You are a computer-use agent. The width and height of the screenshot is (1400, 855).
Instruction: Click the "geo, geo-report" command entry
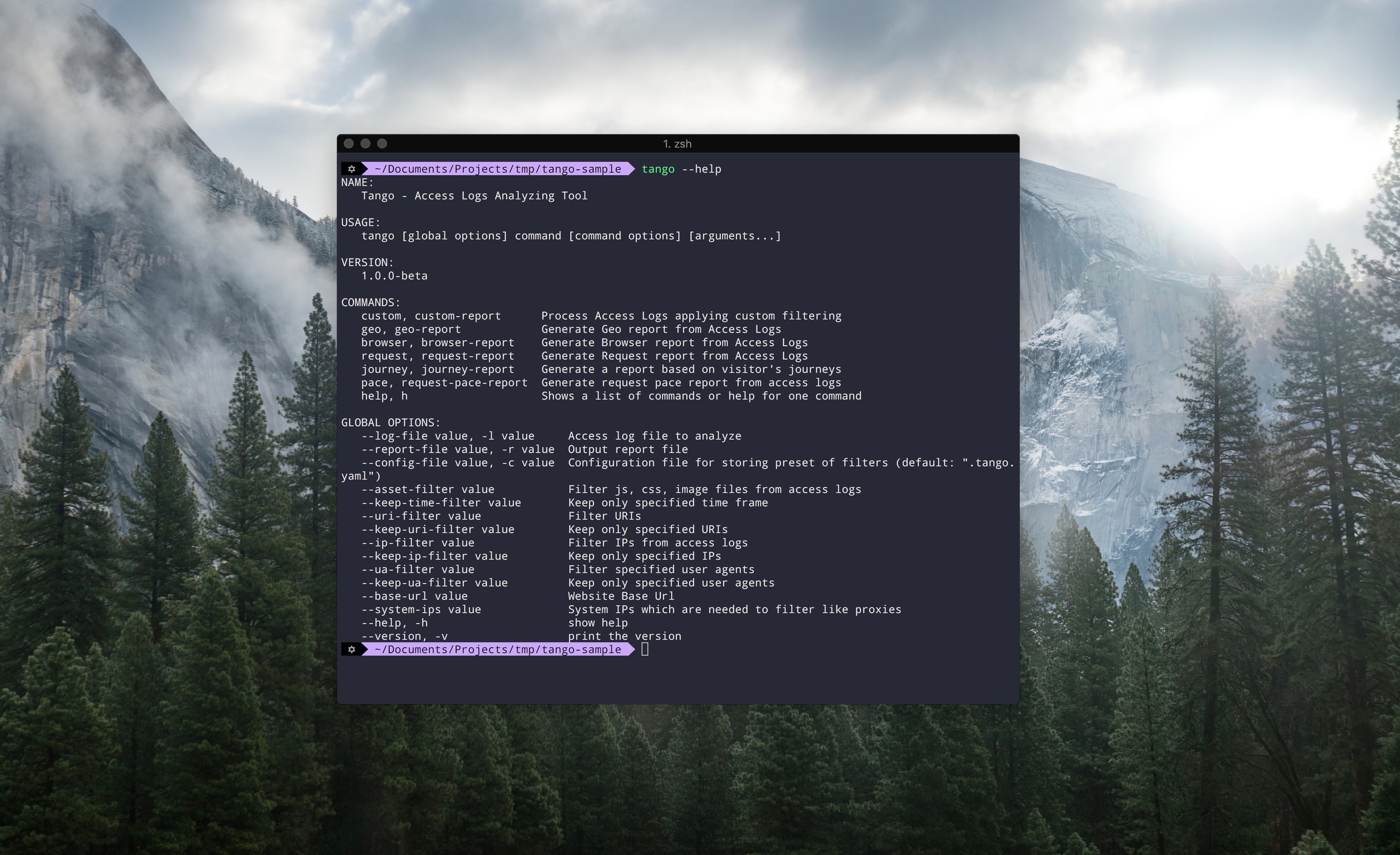(x=410, y=330)
